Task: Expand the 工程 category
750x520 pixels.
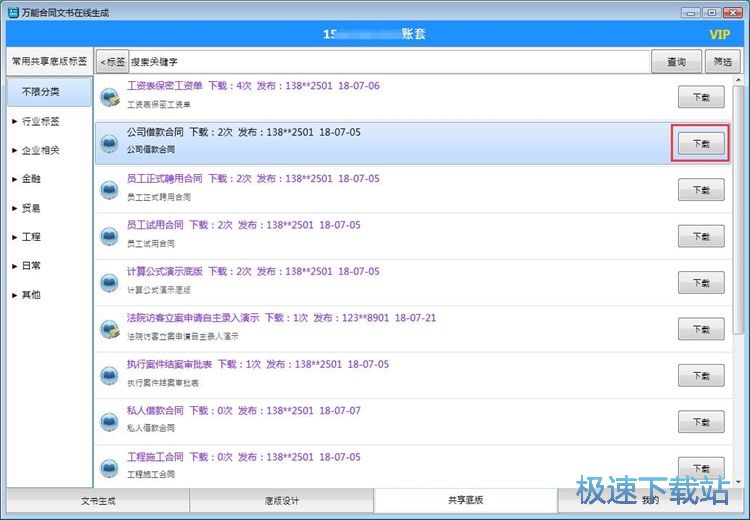Action: pyautogui.click(x=14, y=237)
